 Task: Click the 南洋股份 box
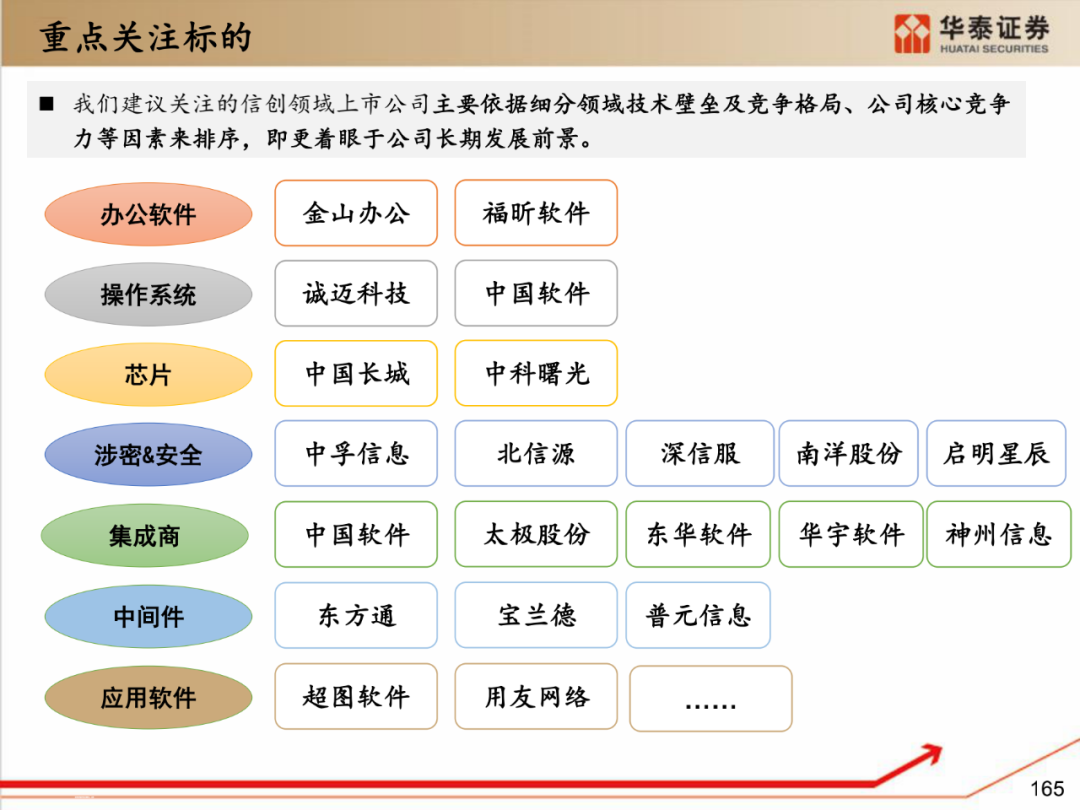849,453
